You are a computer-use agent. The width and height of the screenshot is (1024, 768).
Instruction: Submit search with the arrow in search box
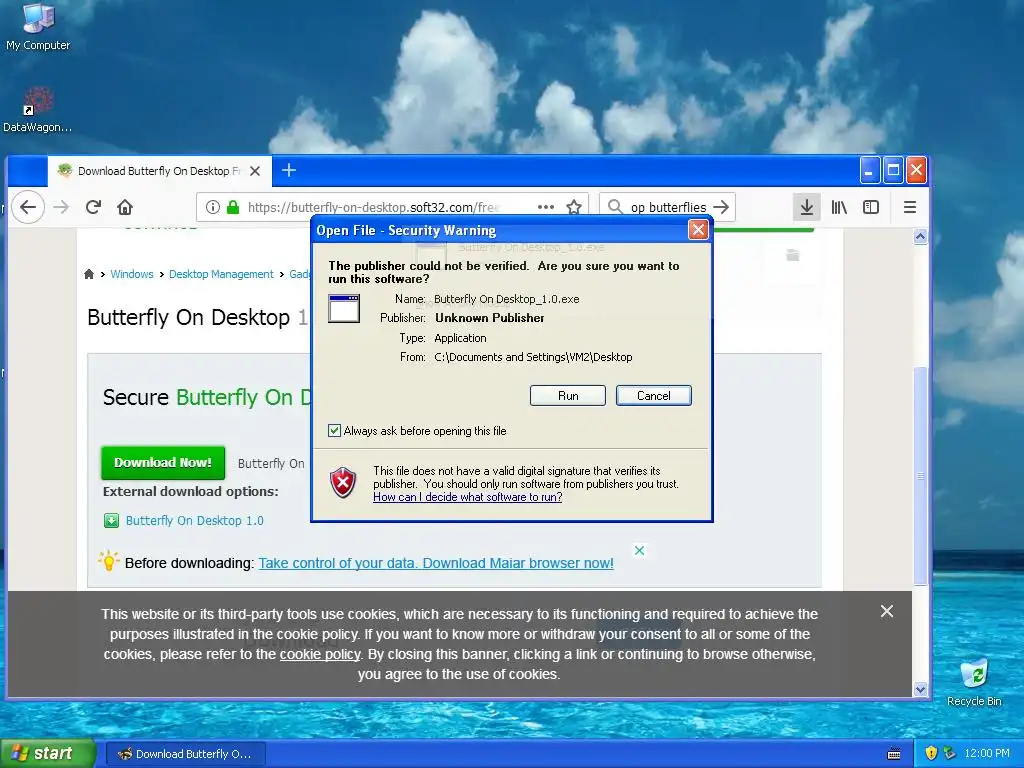coord(721,207)
